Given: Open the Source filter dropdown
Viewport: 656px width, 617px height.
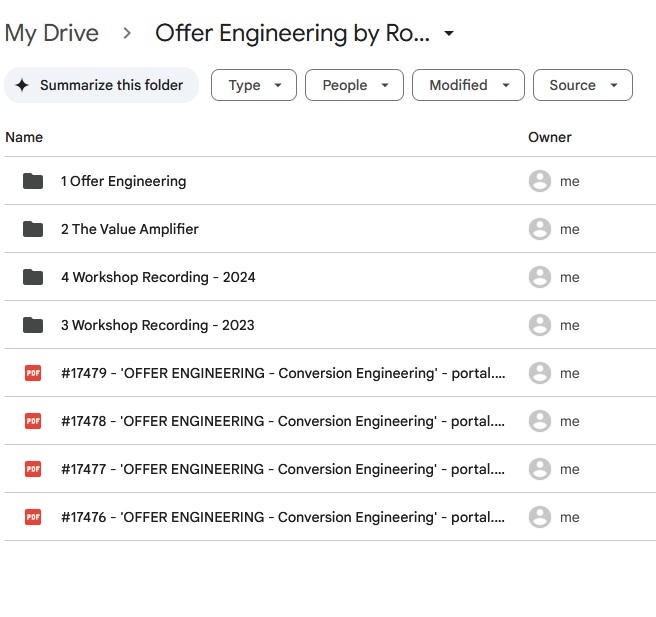Looking at the screenshot, I should click(583, 85).
